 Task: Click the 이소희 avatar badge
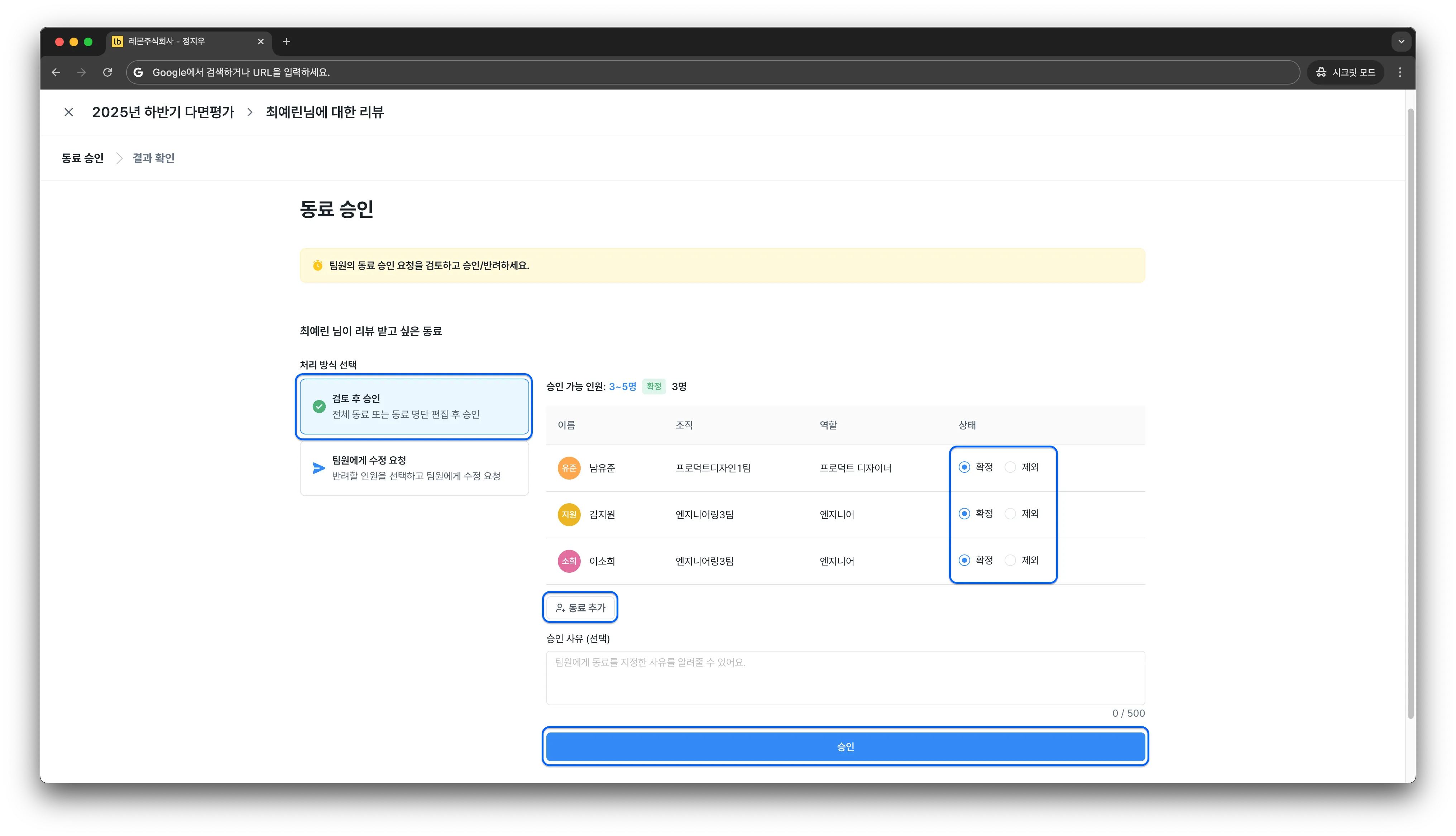point(569,561)
